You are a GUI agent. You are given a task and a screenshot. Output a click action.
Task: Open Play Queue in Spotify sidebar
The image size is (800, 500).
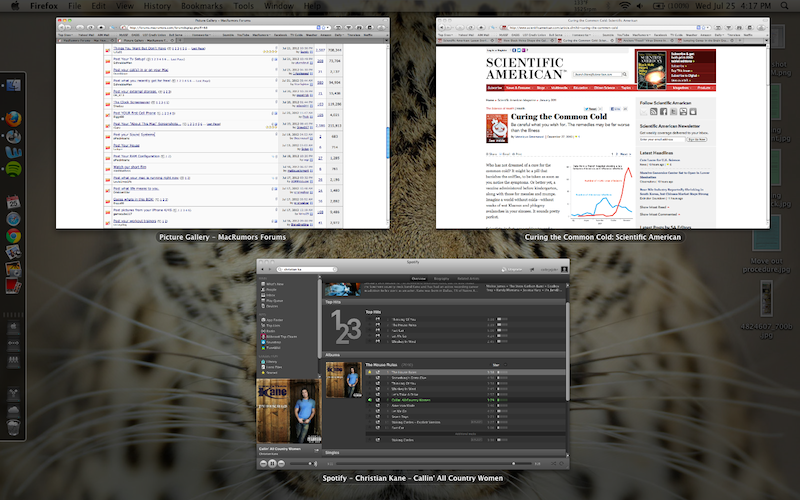(x=272, y=301)
